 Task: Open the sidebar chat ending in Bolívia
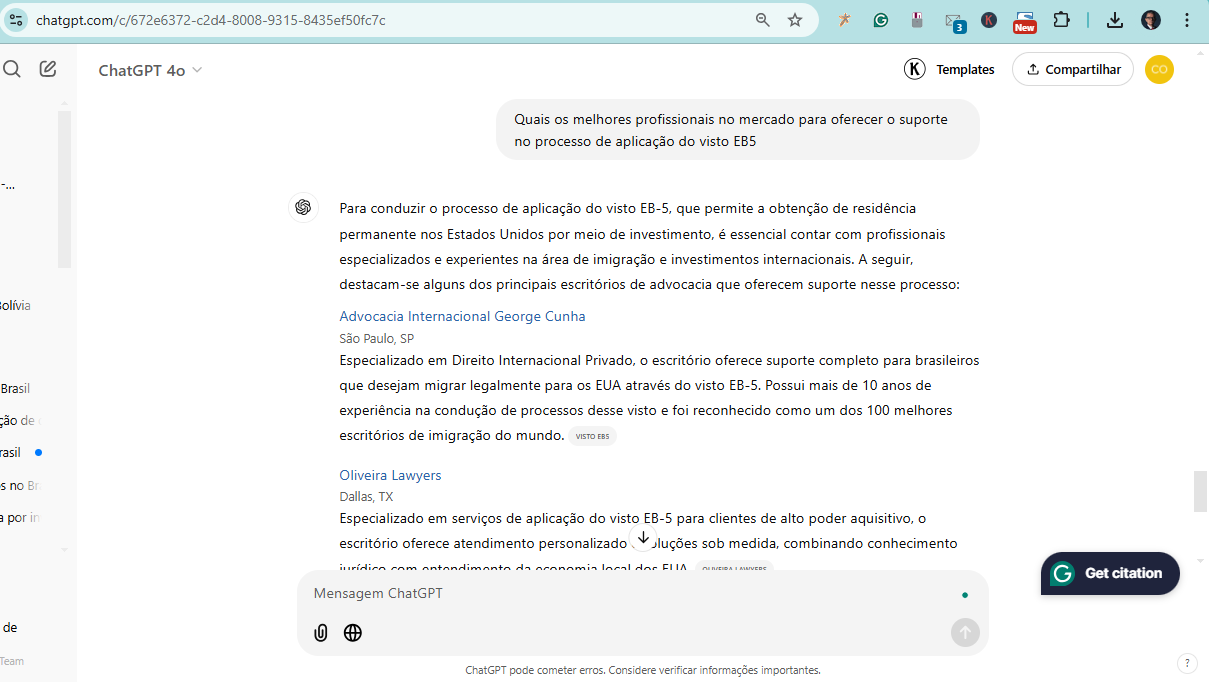(x=16, y=305)
